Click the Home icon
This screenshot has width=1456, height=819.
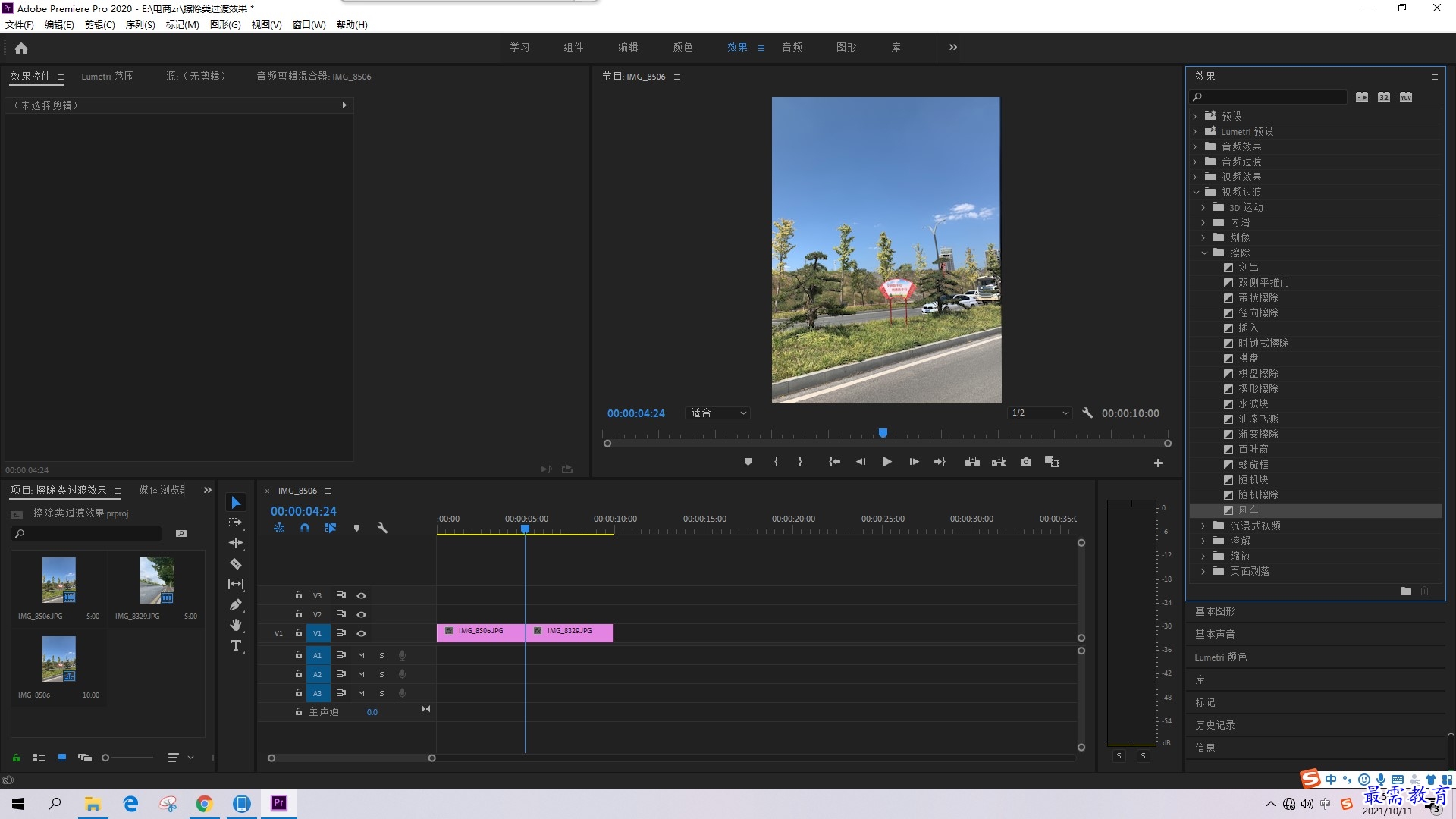21,48
